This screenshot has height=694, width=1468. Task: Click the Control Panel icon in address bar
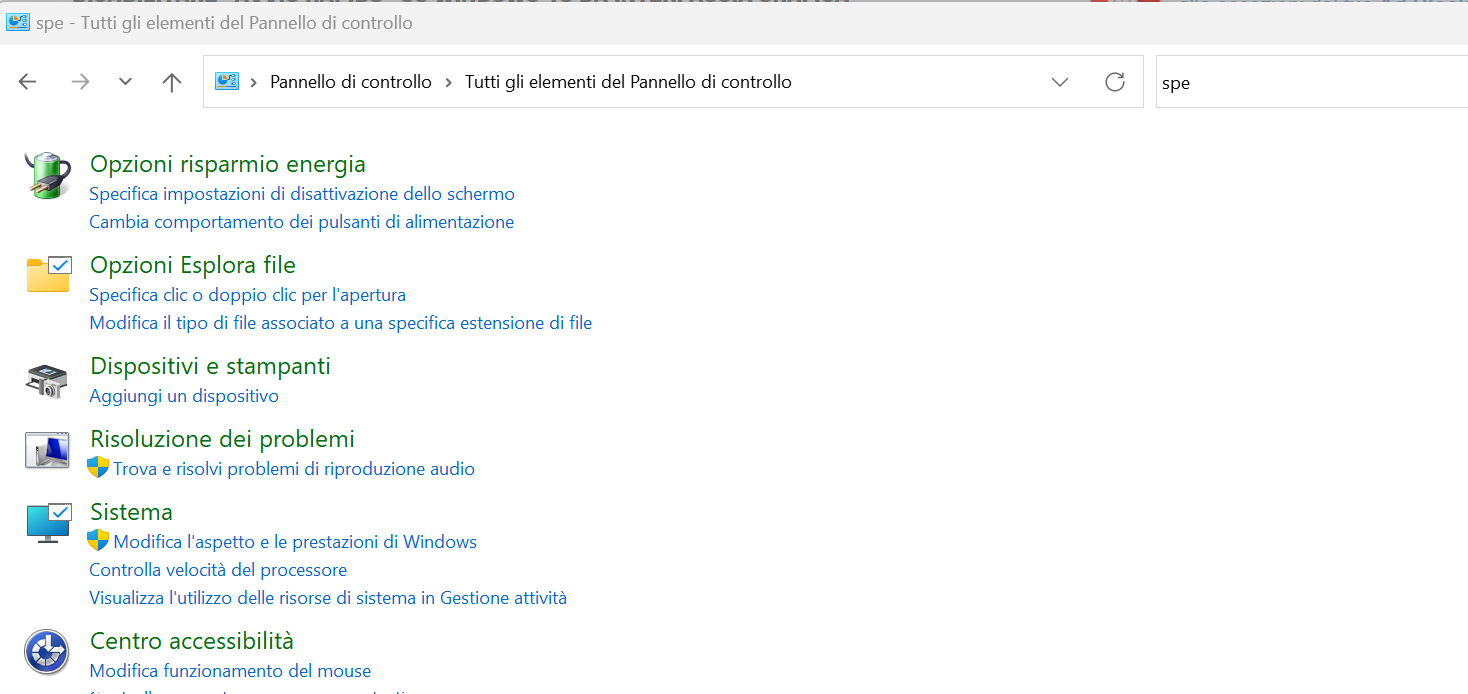click(227, 81)
